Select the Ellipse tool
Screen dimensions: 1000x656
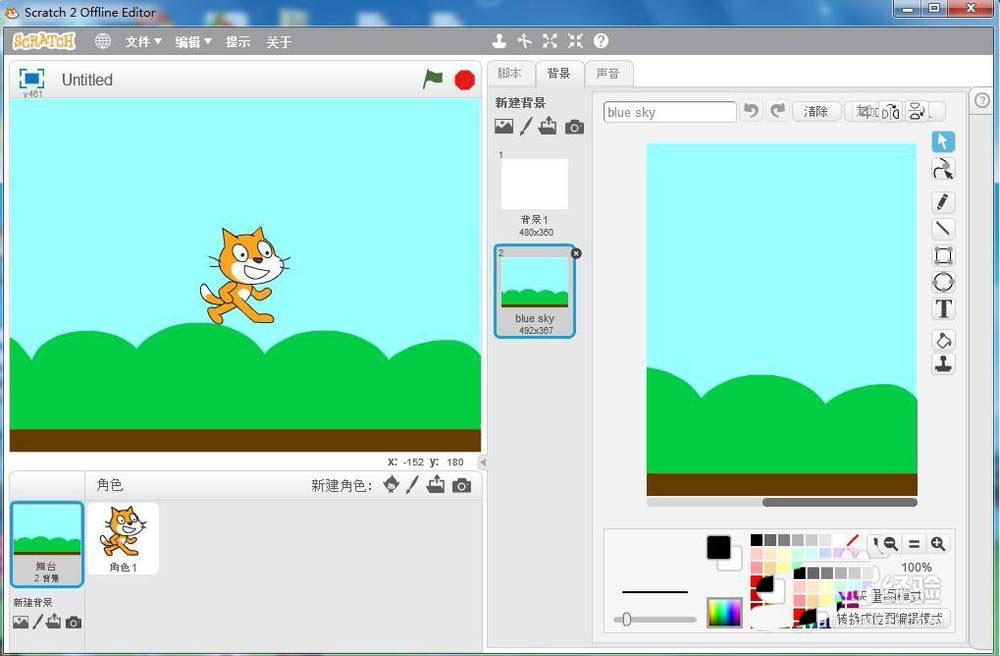[943, 282]
